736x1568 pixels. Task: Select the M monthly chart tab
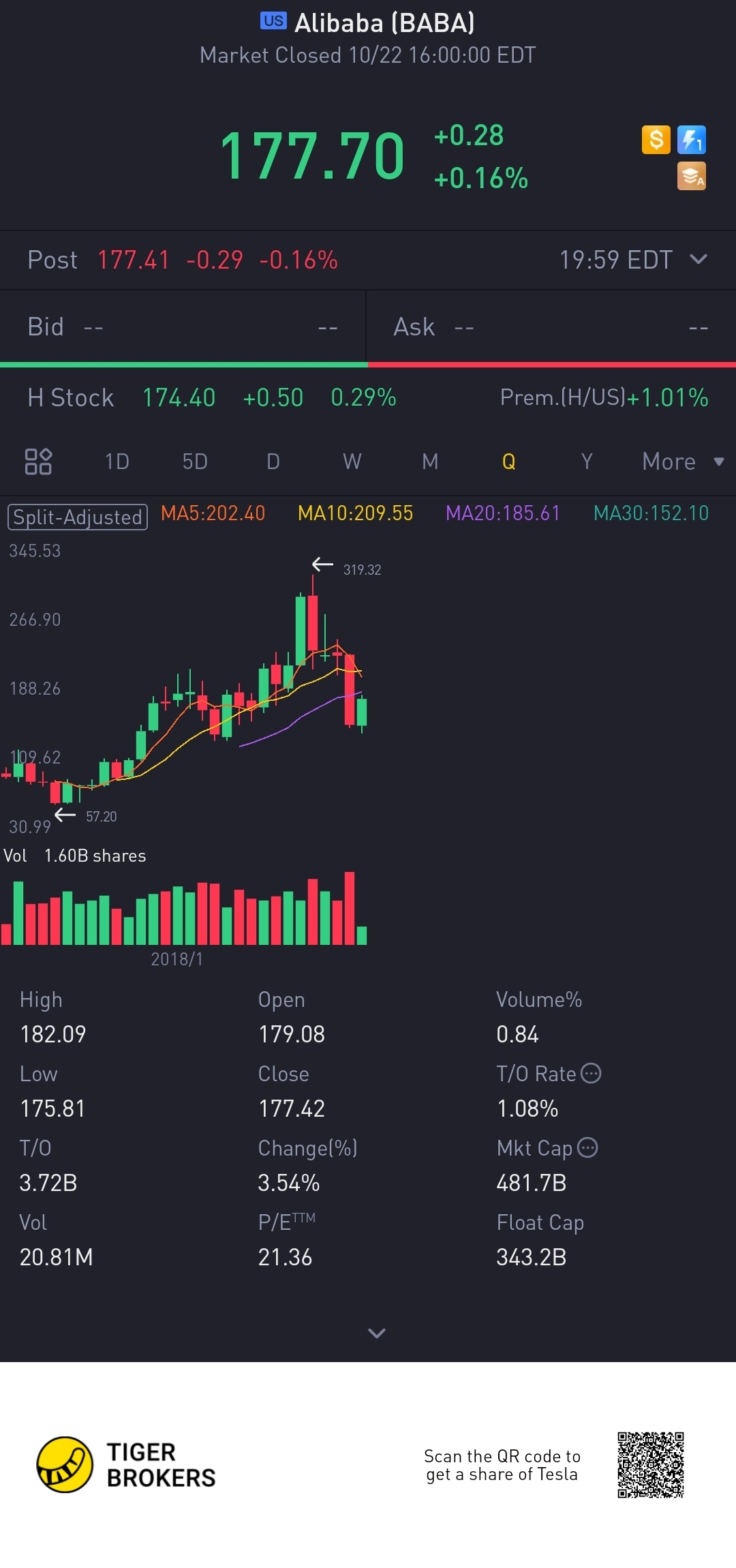pyautogui.click(x=430, y=462)
